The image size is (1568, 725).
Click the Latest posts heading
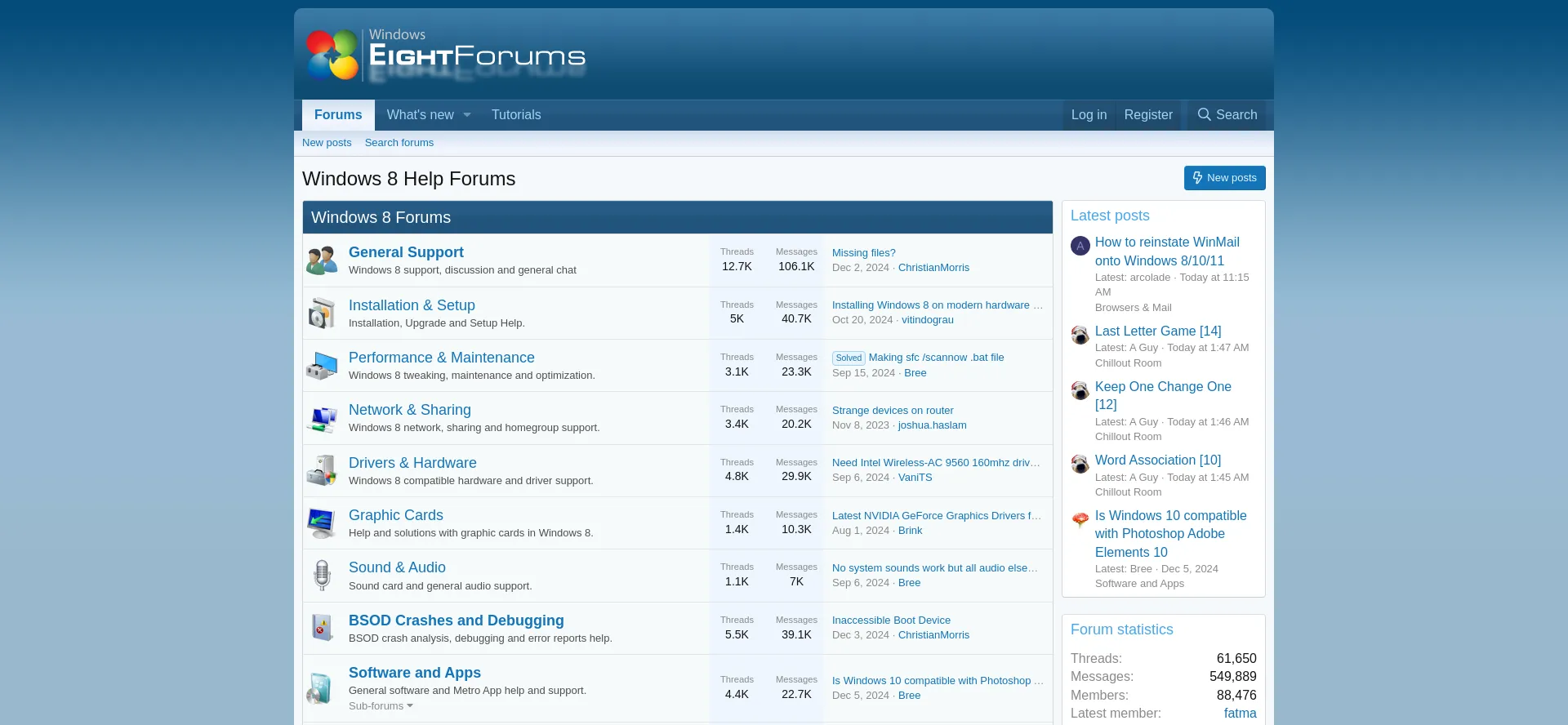tap(1110, 216)
